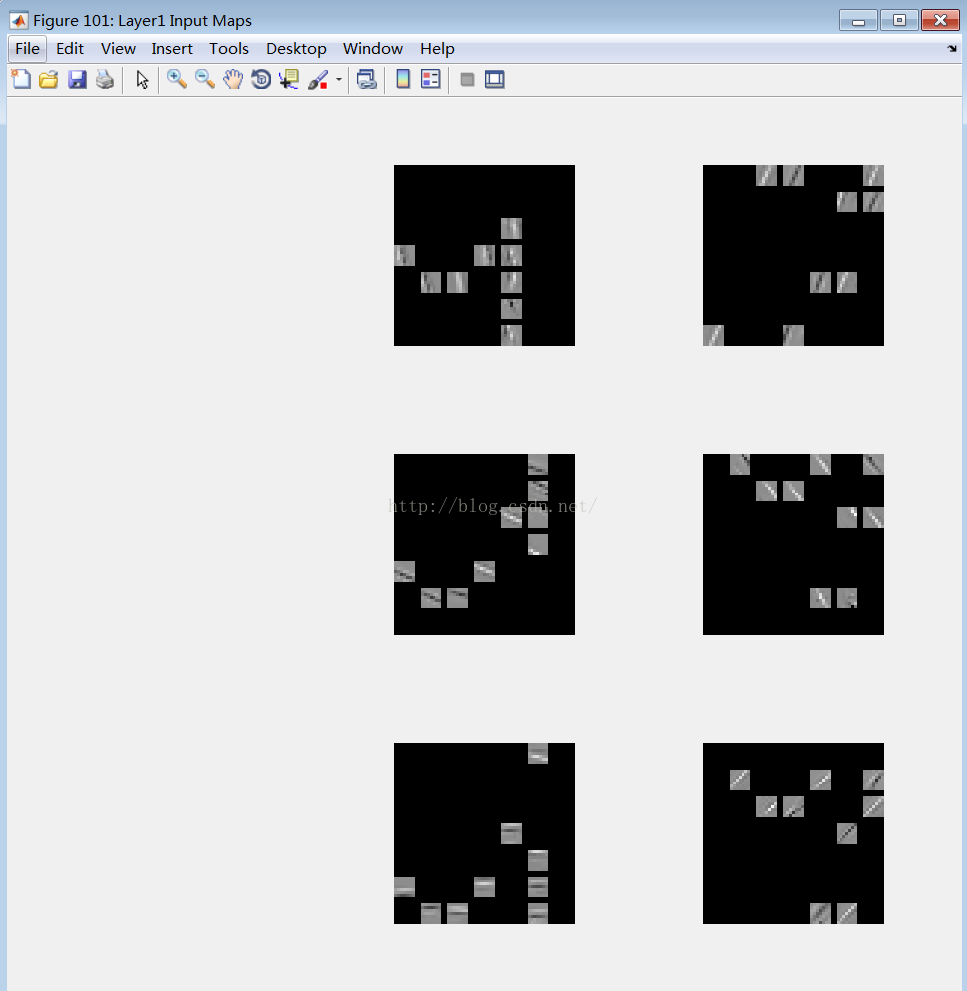Expand the Brush color dropdown arrow

pyautogui.click(x=339, y=80)
